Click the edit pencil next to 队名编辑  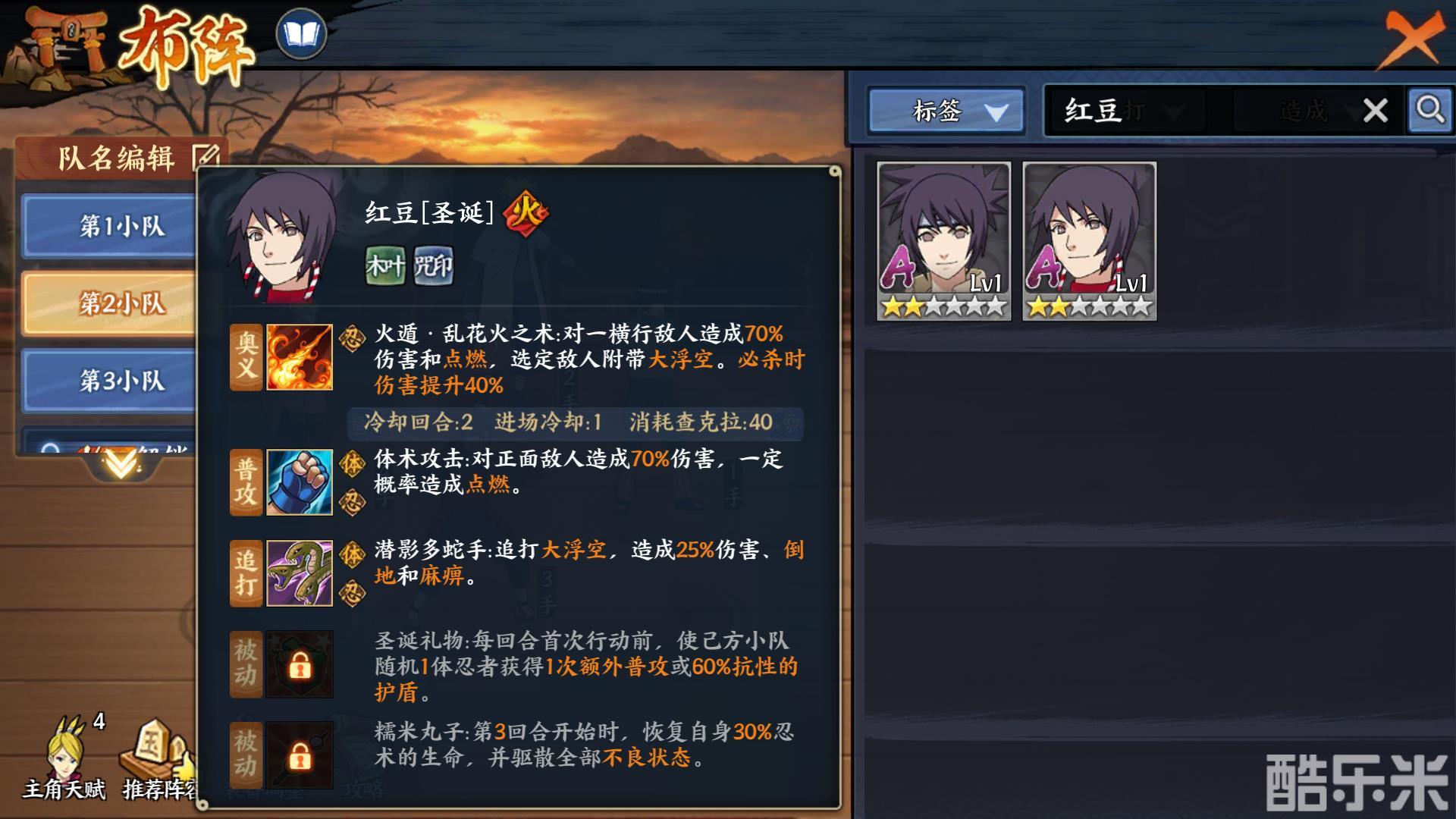pyautogui.click(x=206, y=157)
